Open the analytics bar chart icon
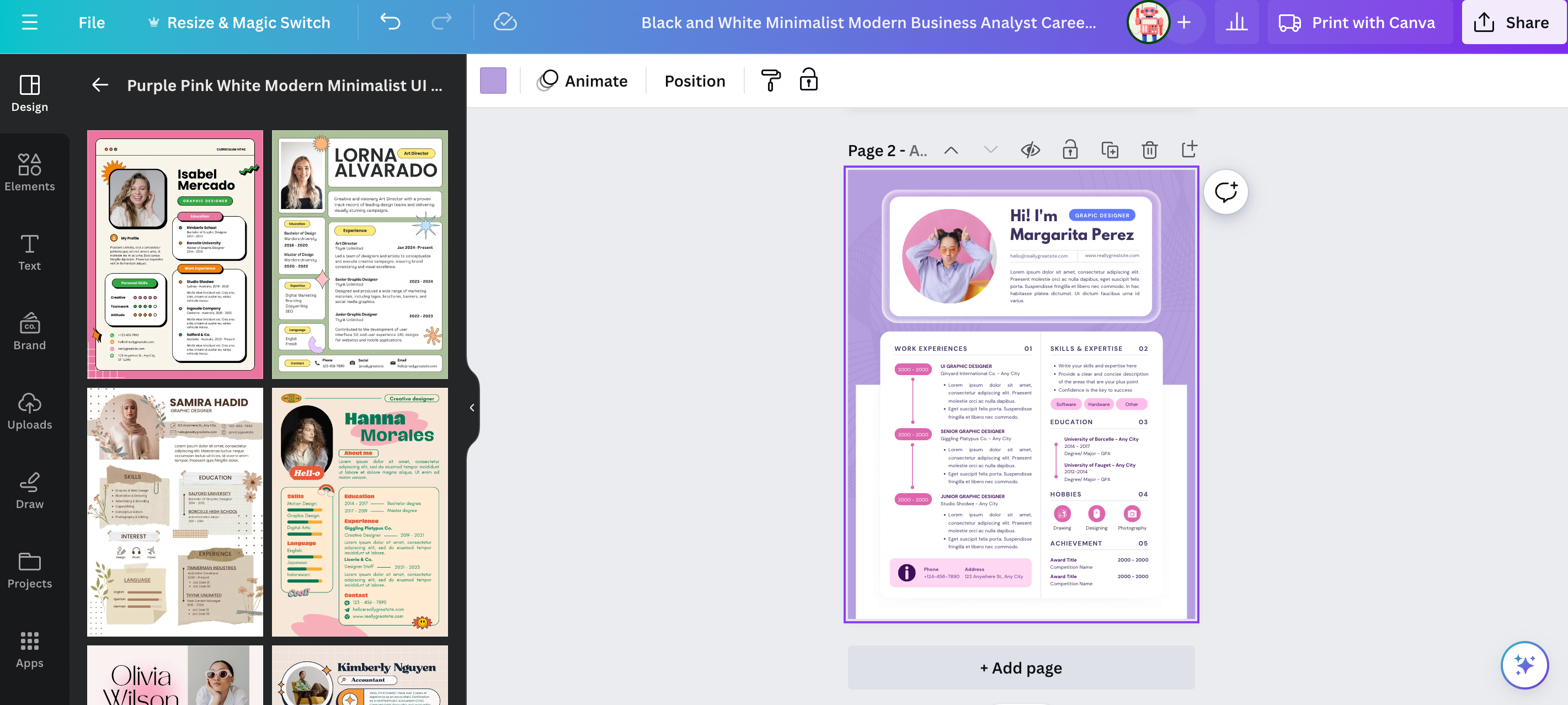 [1236, 23]
